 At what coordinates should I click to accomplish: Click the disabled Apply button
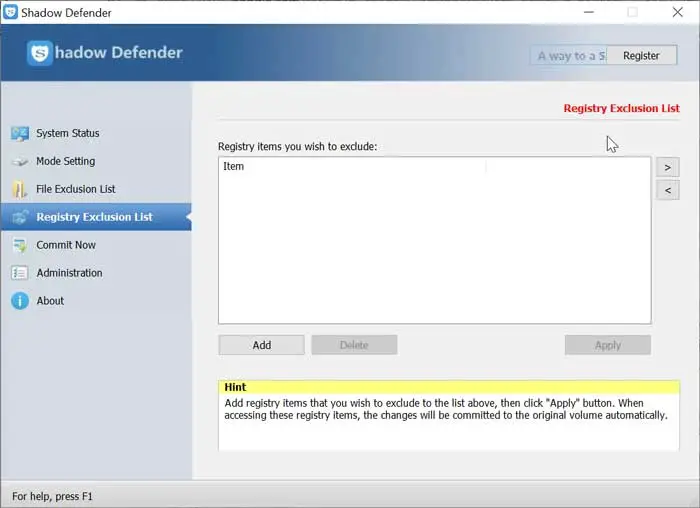pyautogui.click(x=608, y=345)
